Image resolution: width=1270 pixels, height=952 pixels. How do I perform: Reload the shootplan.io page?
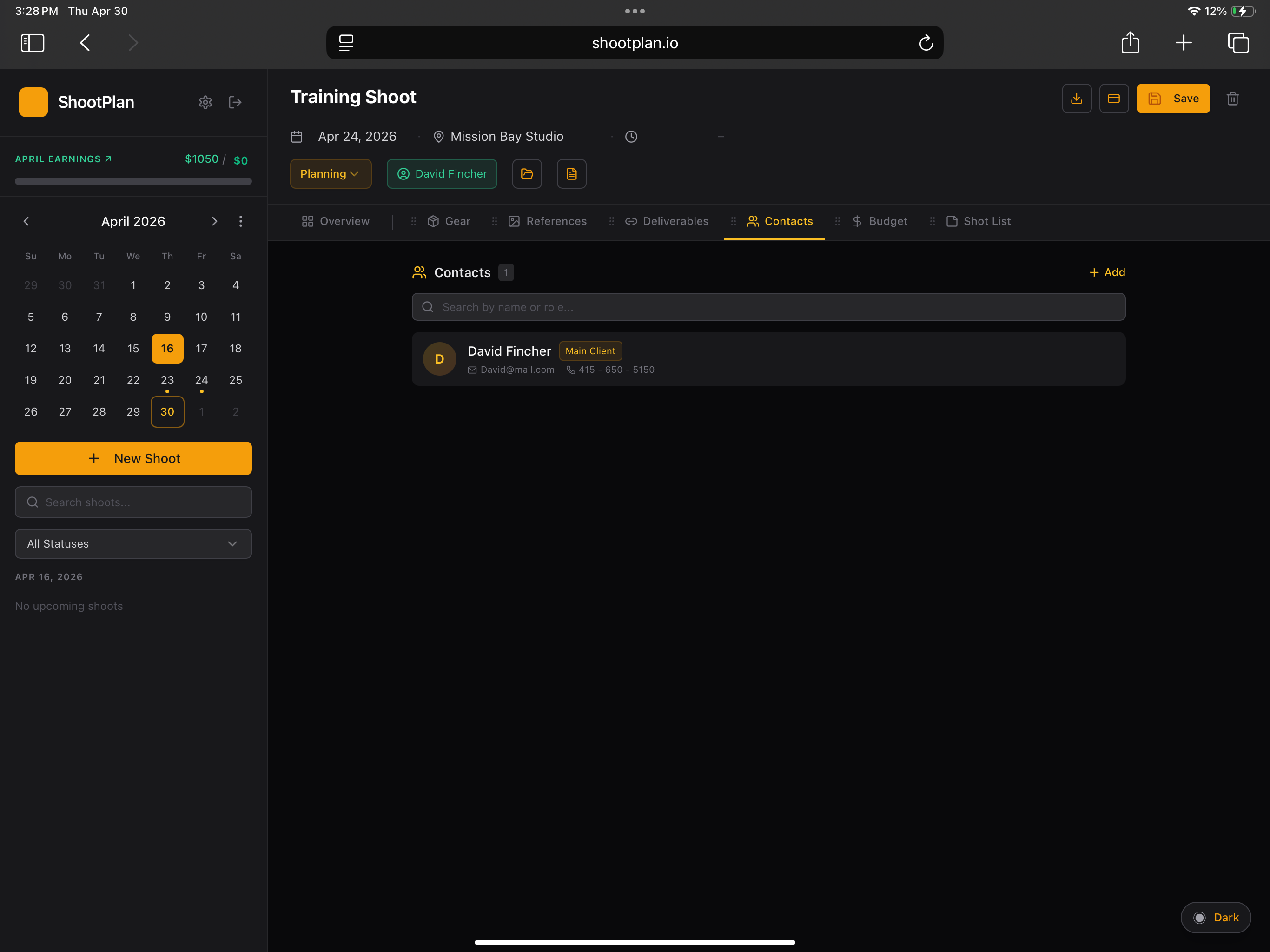926,42
